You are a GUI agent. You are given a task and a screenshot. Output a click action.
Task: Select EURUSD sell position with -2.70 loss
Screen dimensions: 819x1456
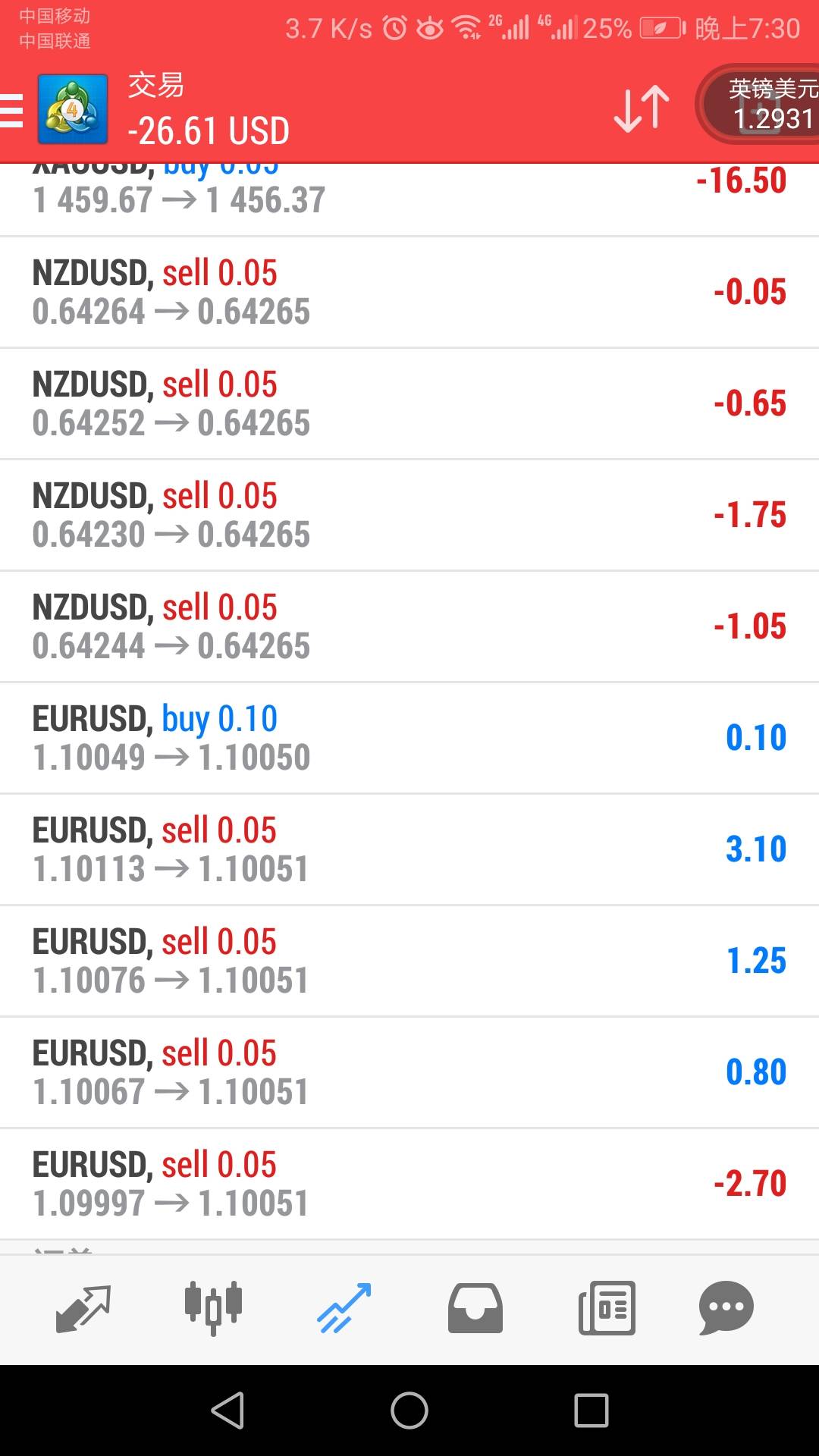[409, 1184]
